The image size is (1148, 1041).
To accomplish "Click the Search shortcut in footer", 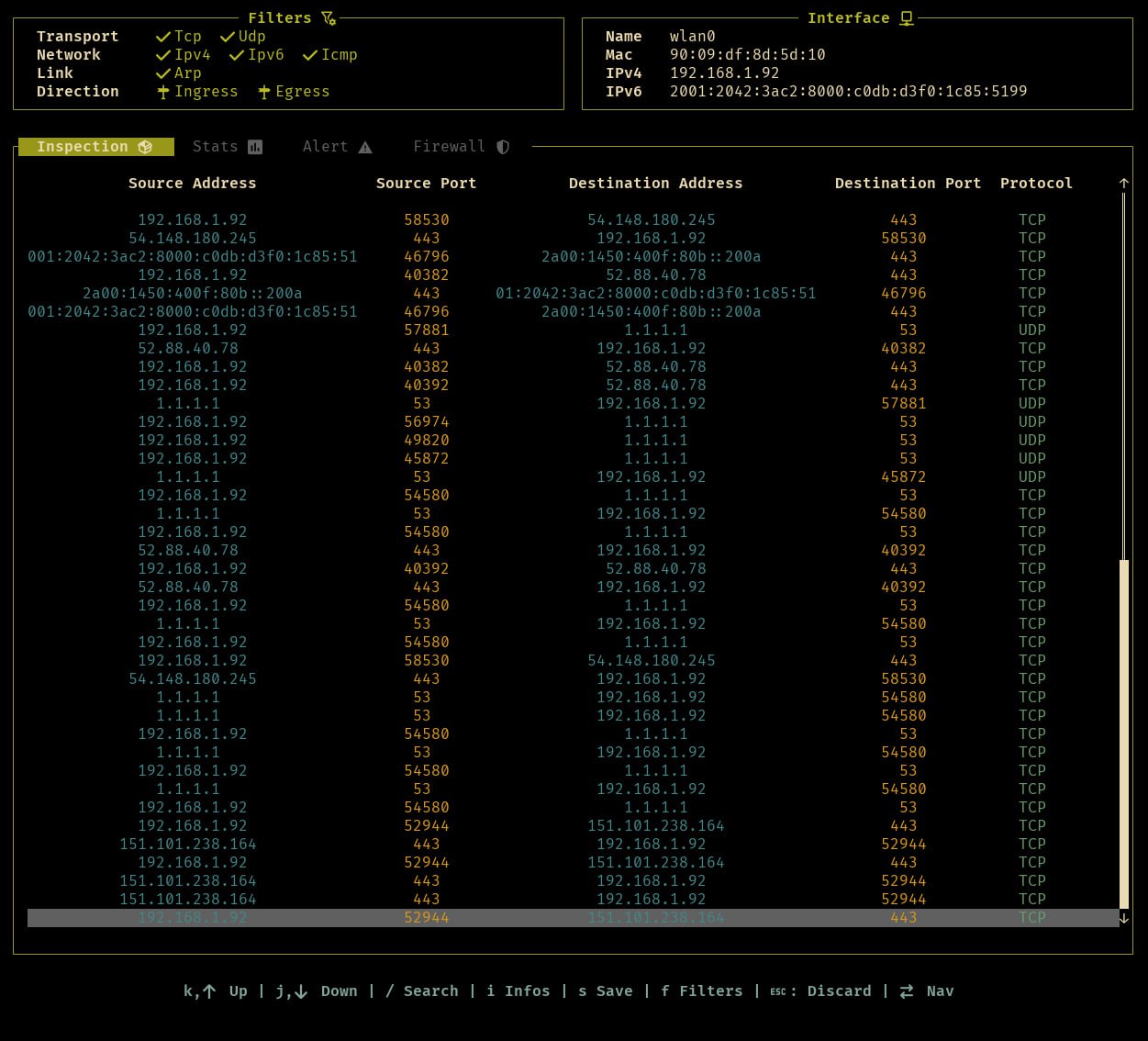I will 422,991.
